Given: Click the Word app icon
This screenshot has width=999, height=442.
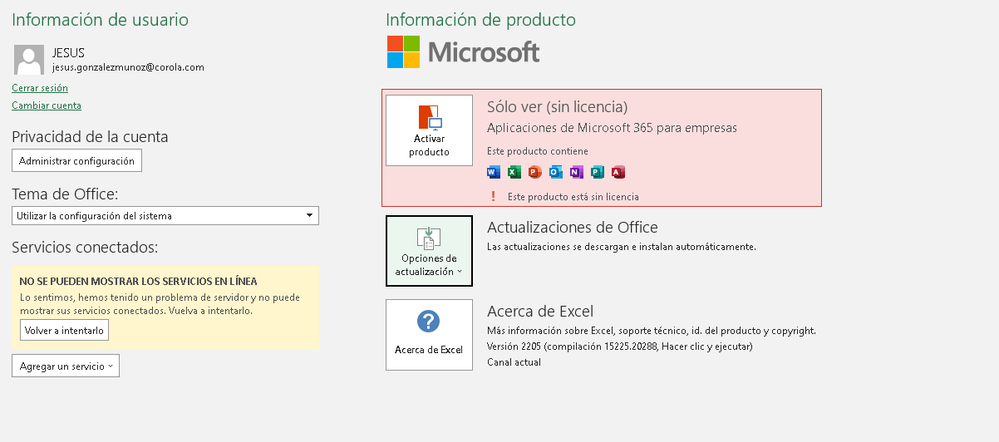Looking at the screenshot, I should [493, 171].
